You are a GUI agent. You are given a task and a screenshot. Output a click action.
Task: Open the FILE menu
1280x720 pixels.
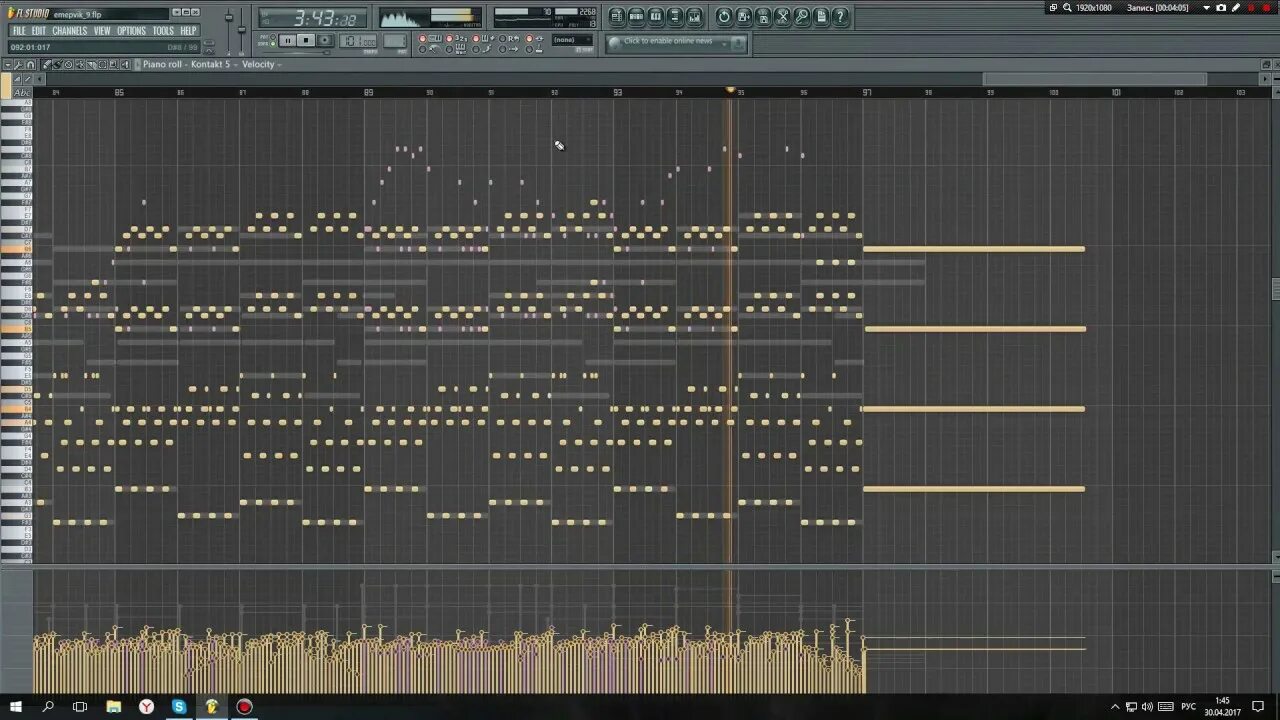coord(19,31)
